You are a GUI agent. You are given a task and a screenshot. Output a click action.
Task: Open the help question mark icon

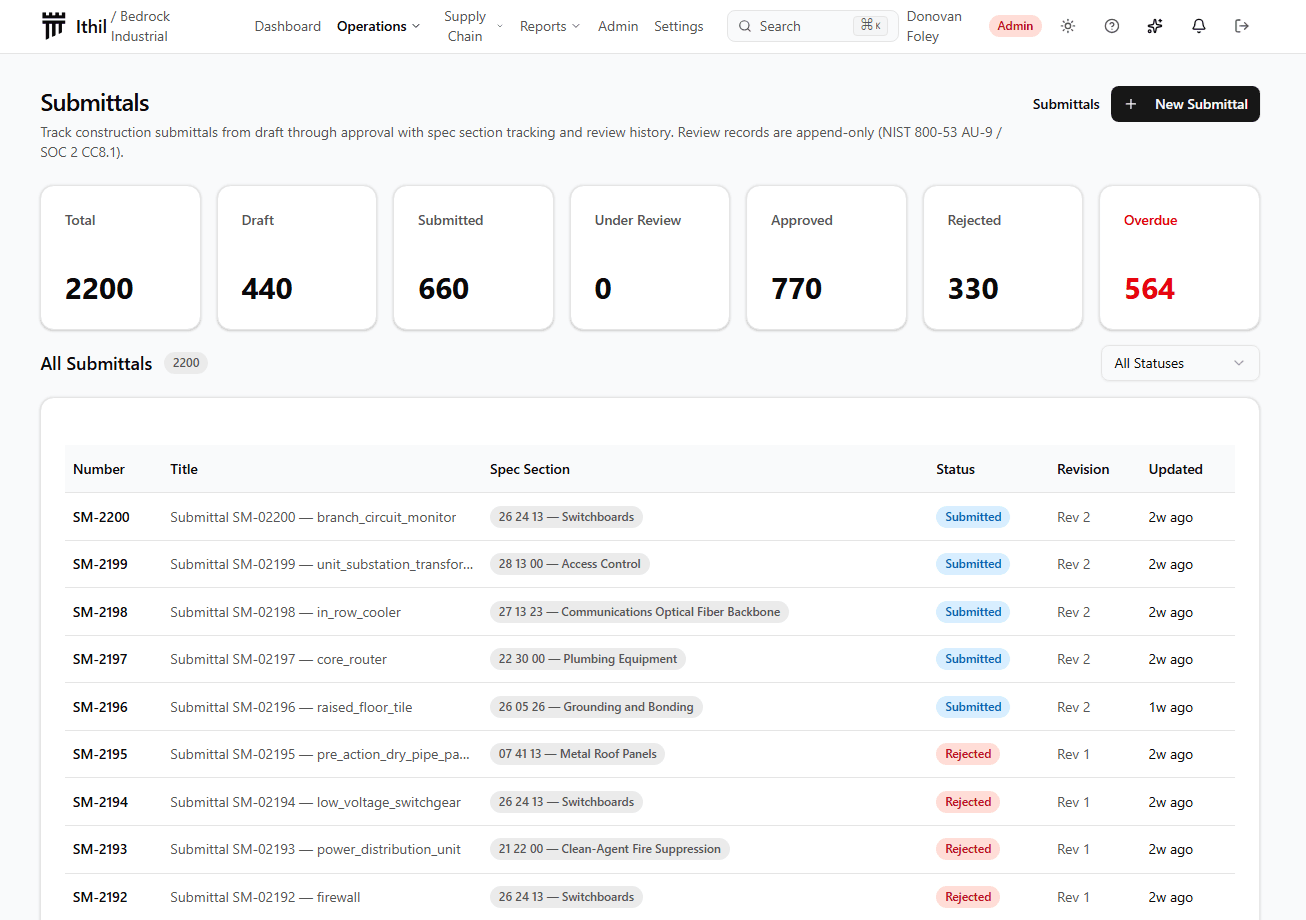(x=1112, y=26)
